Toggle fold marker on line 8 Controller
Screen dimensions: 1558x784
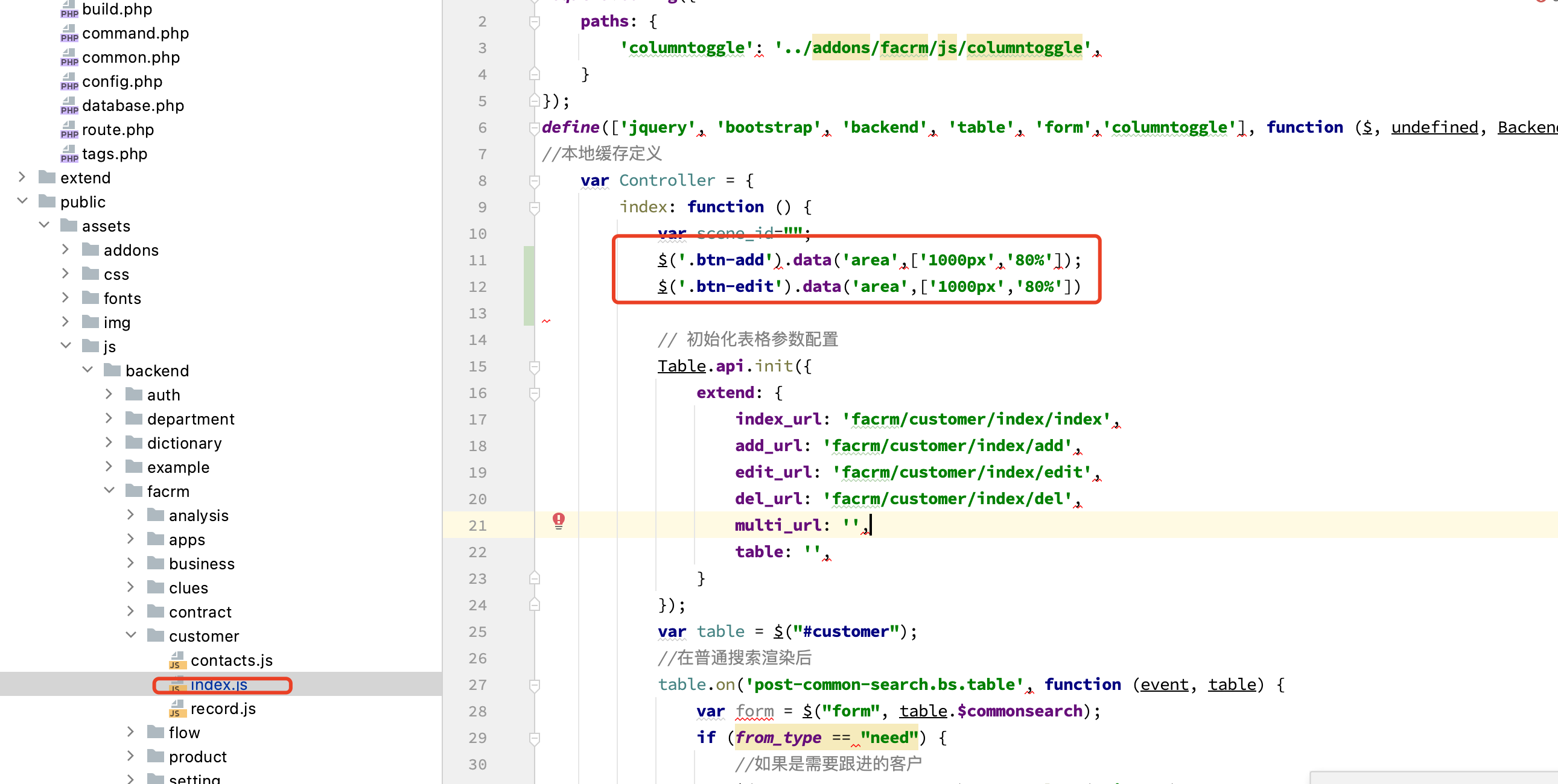pos(535,180)
